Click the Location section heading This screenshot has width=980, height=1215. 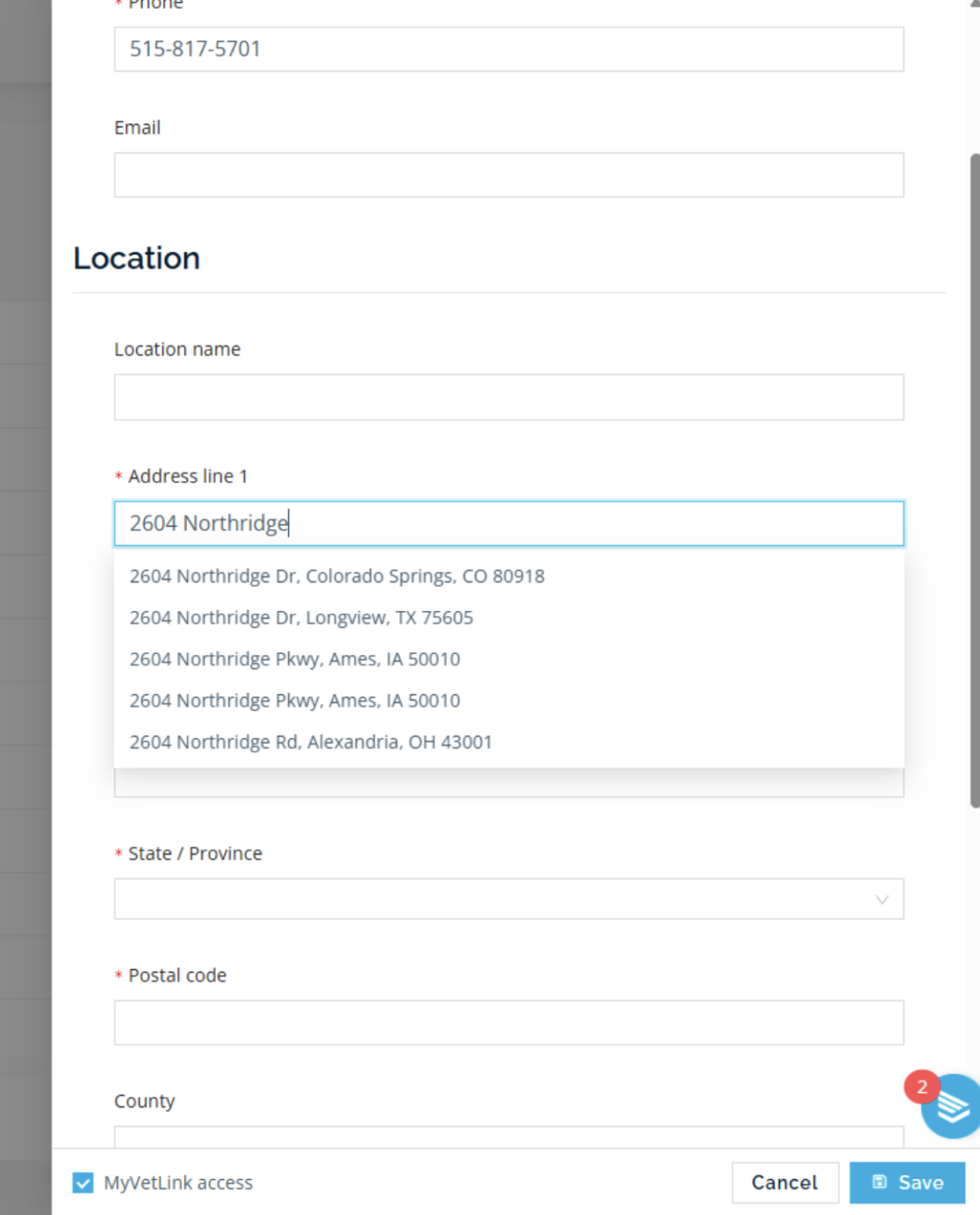tap(137, 258)
